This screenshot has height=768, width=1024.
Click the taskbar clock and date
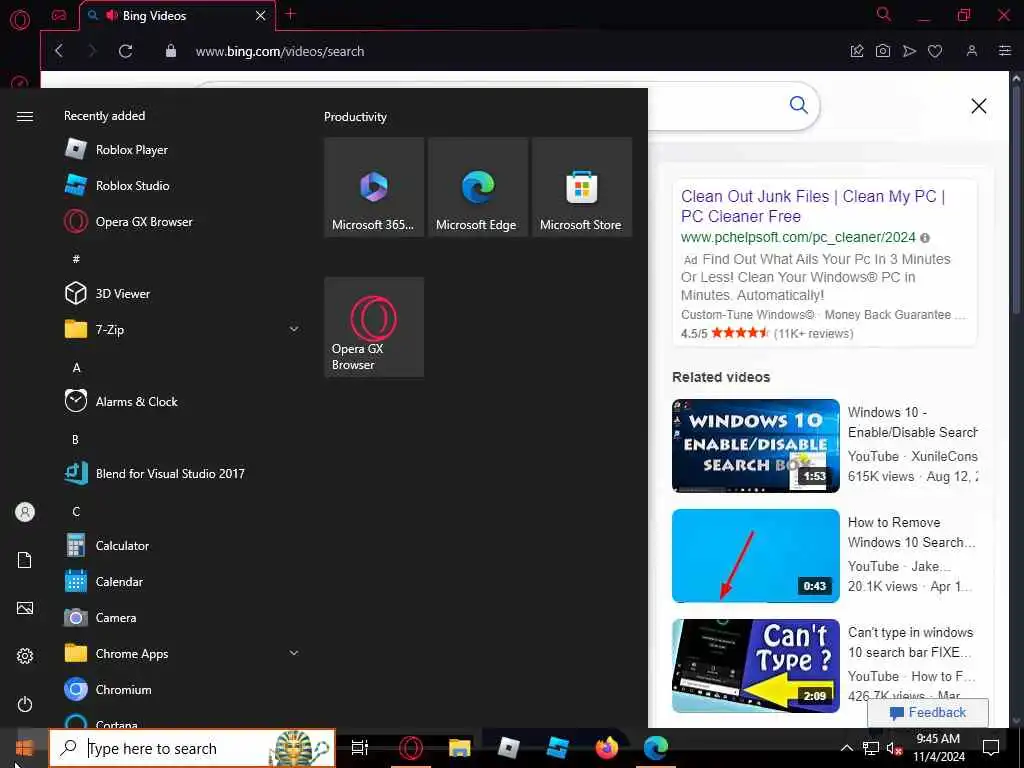(x=938, y=748)
